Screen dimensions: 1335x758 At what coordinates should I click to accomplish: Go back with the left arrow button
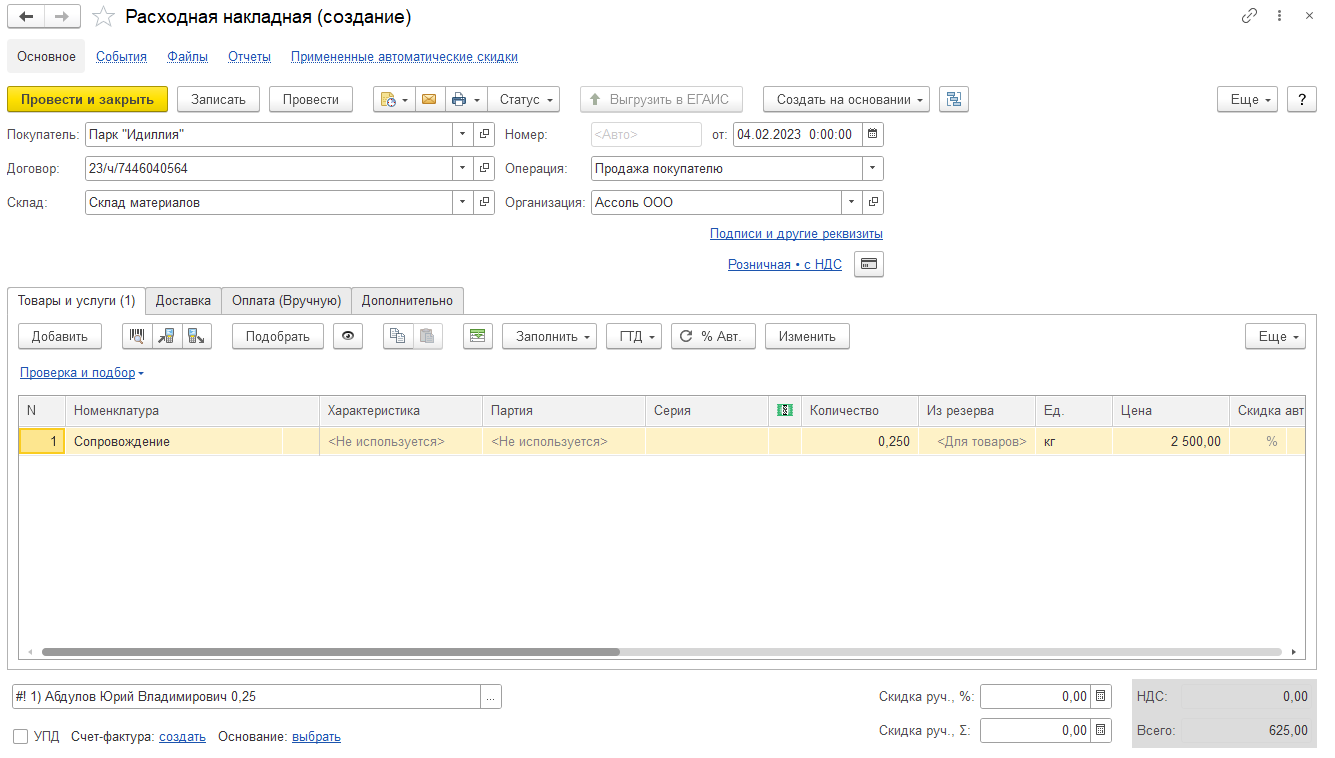pyautogui.click(x=26, y=17)
